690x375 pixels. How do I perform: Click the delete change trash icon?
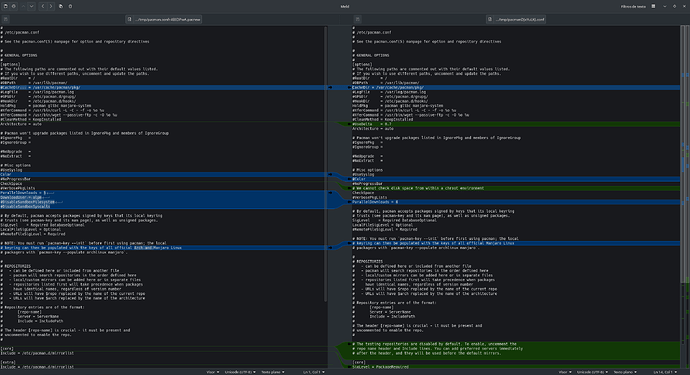point(70,6)
